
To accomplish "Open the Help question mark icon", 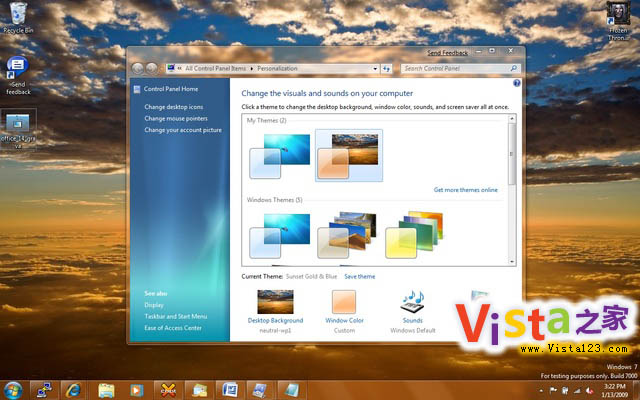I will 516,83.
